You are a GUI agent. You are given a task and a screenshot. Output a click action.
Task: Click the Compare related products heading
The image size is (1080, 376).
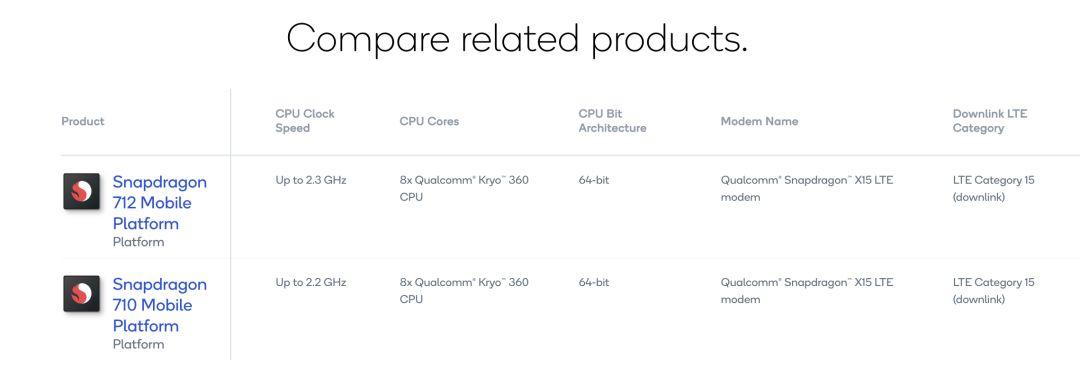click(x=517, y=39)
